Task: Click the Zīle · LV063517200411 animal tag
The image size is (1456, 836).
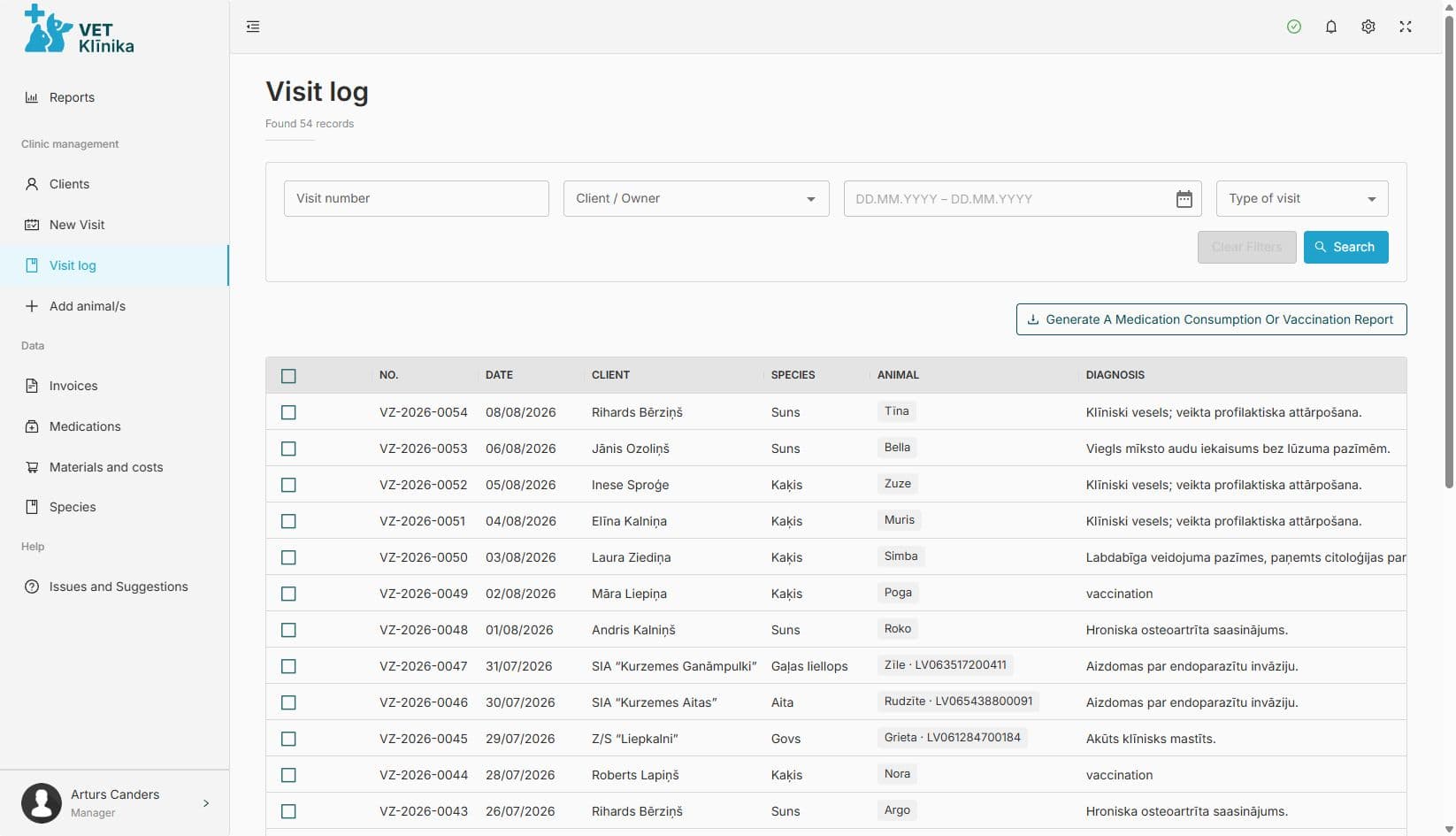Action: click(945, 665)
